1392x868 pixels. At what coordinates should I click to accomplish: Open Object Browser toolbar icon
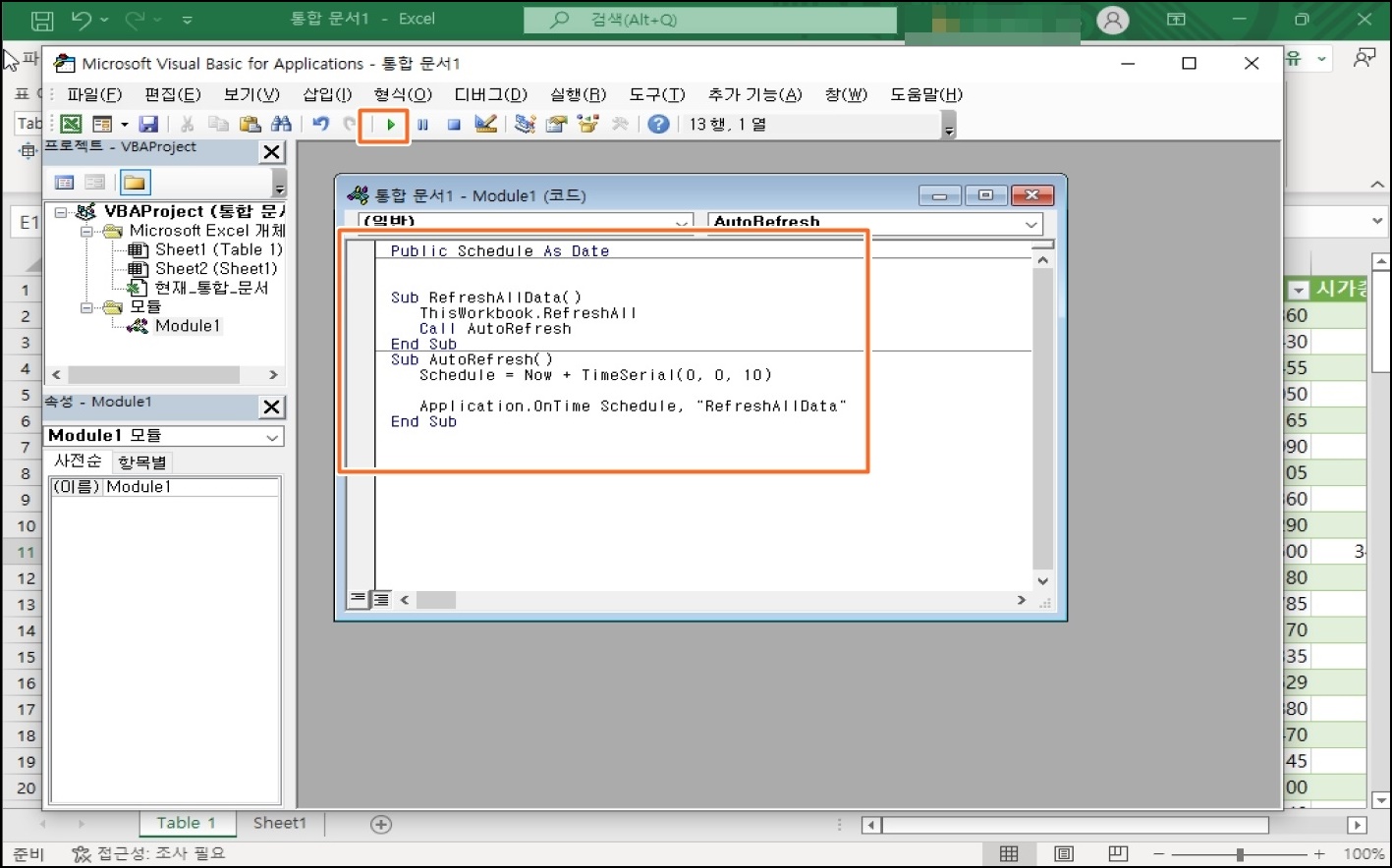(588, 124)
